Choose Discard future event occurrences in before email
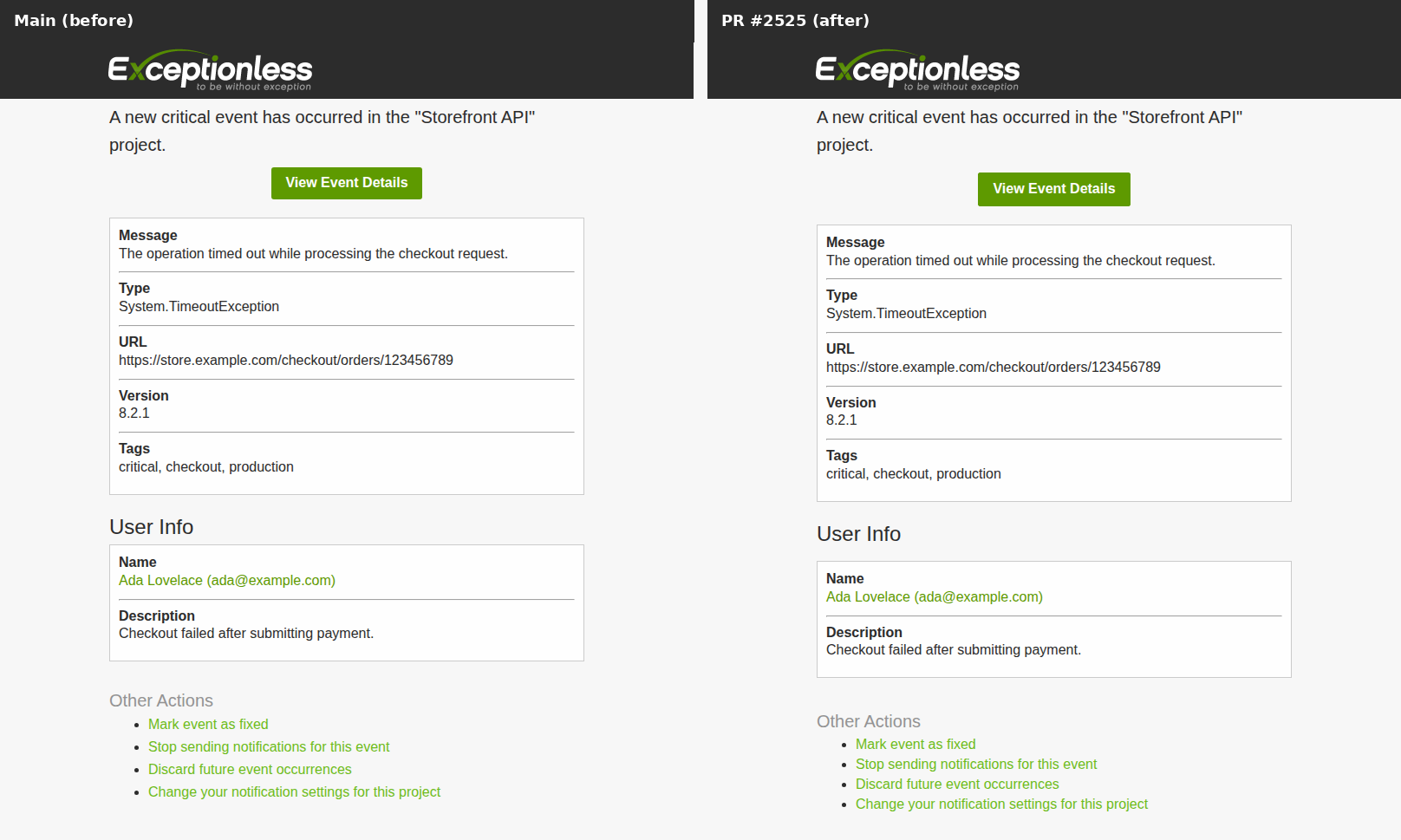 [250, 769]
